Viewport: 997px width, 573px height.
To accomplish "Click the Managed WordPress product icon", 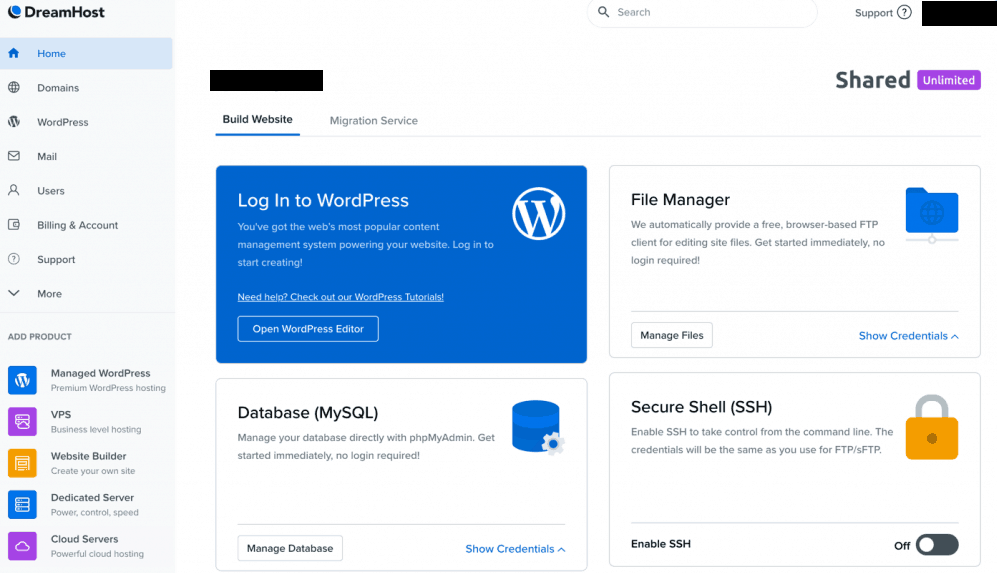I will pos(22,380).
